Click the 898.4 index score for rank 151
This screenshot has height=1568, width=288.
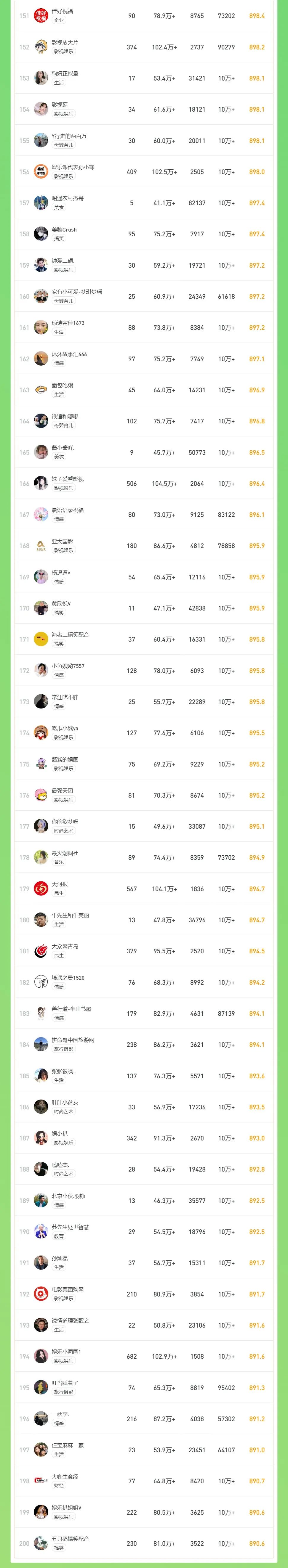tap(257, 16)
